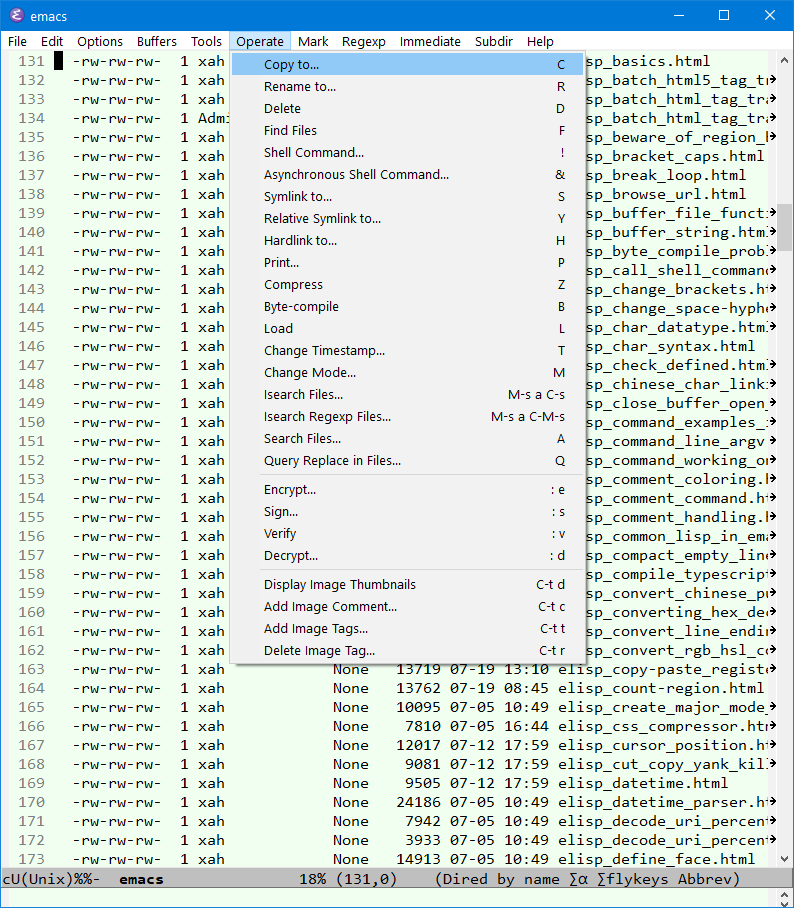Choose Encrypt... menu entry
The image size is (794, 908).
click(x=407, y=489)
